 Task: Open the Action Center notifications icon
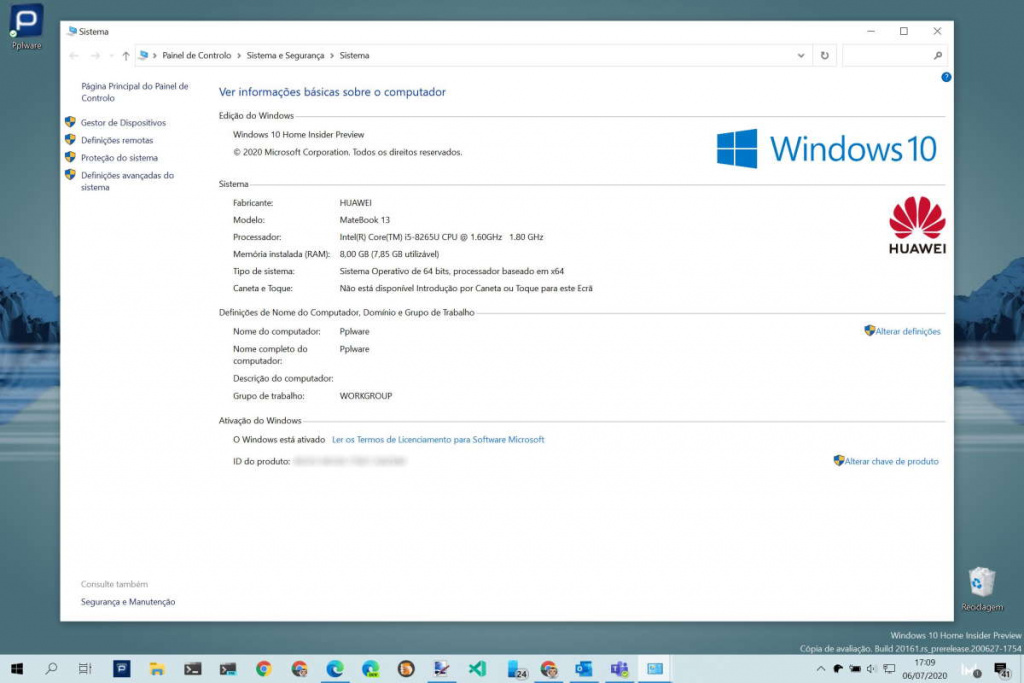[x=1001, y=669]
